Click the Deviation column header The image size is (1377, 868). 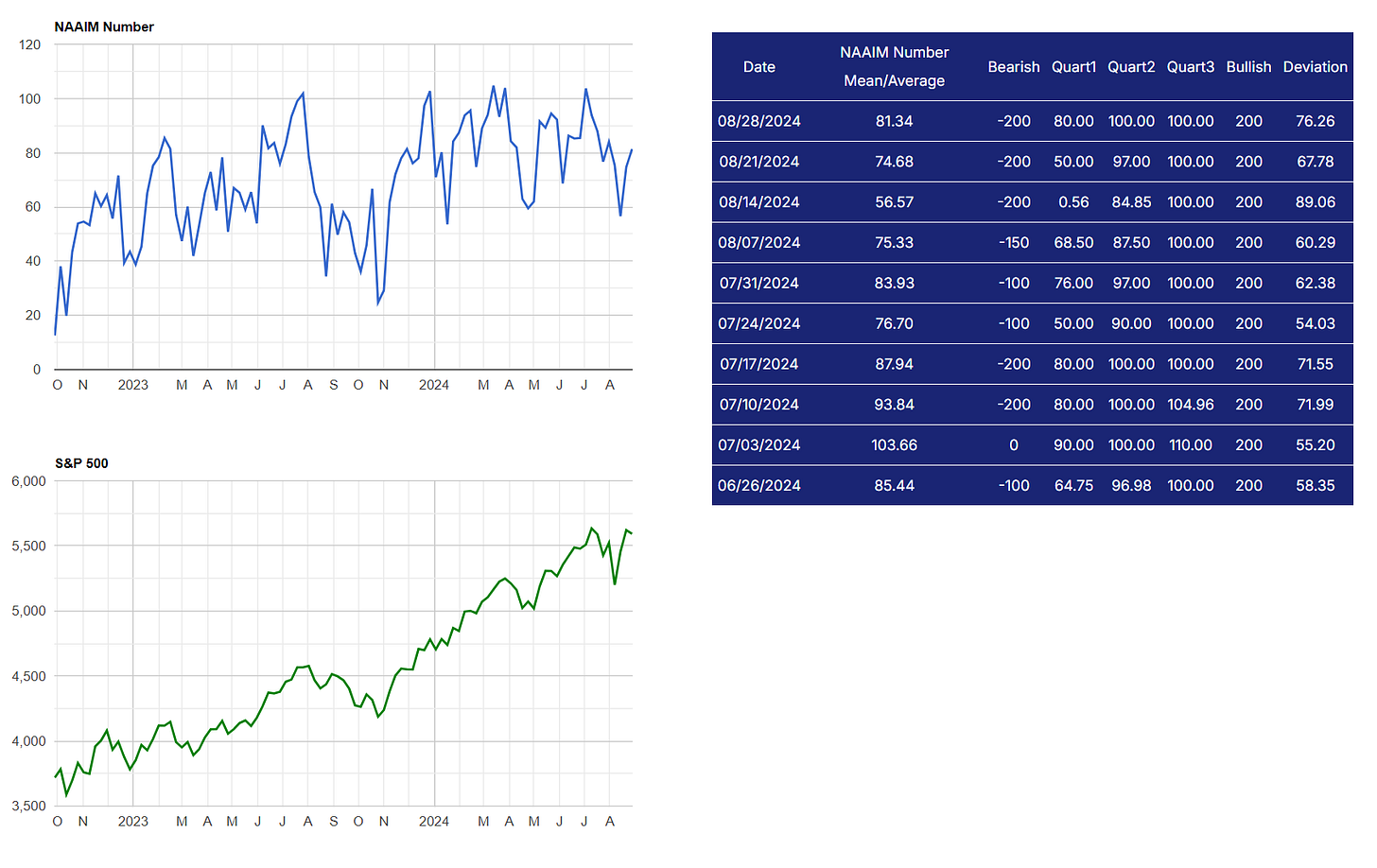point(1315,67)
